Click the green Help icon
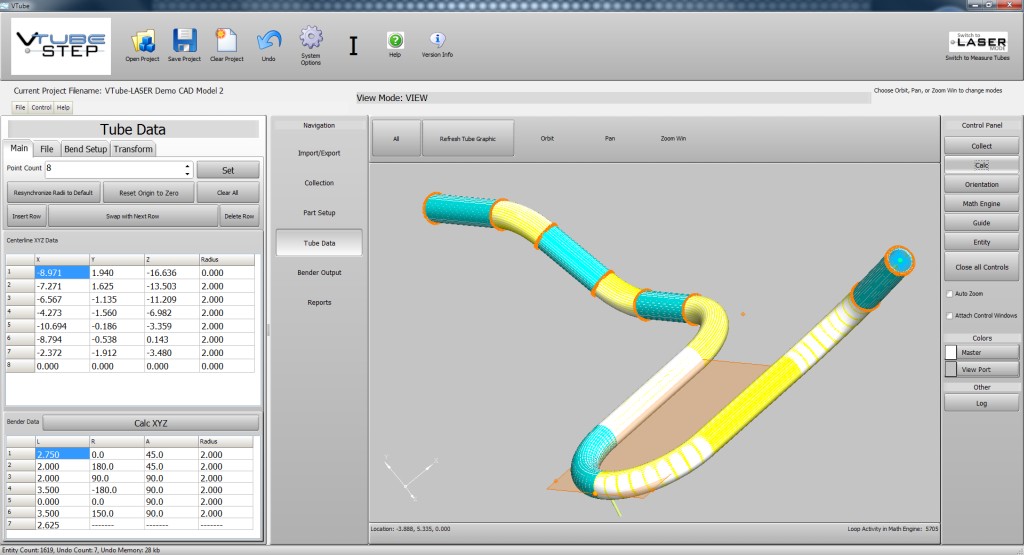 click(395, 40)
